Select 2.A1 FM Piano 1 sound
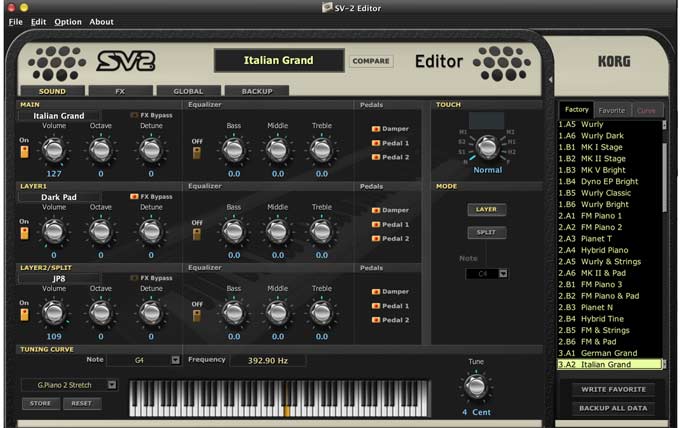Image resolution: width=680 pixels, height=428 pixels. point(609,216)
